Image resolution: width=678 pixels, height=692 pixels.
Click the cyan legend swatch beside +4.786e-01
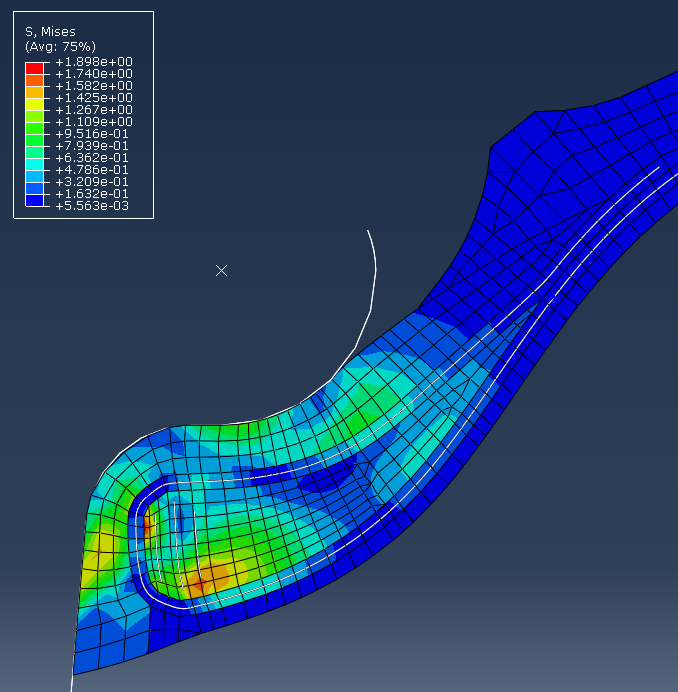pyautogui.click(x=34, y=164)
